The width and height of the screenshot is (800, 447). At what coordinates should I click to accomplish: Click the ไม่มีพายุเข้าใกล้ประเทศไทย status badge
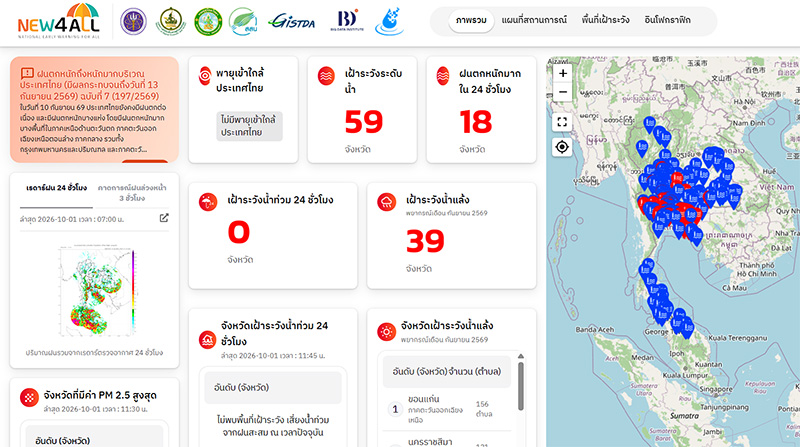(x=249, y=126)
